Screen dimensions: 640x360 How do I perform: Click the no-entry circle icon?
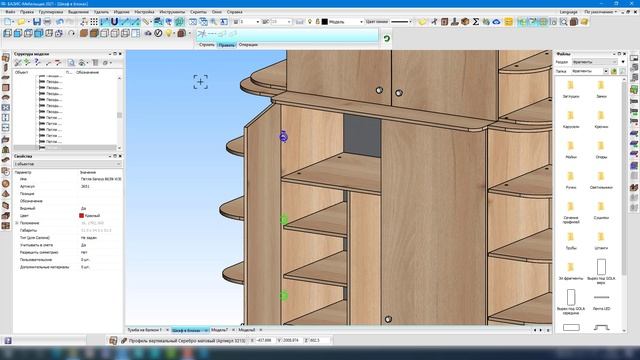click(x=158, y=33)
